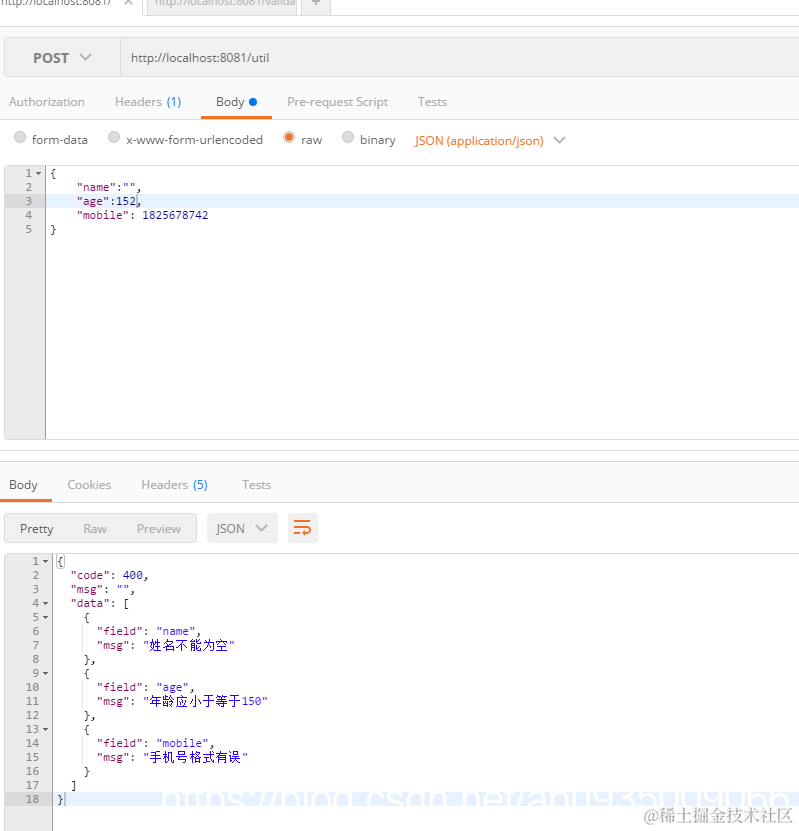Open the POST method dropdown
799x831 pixels.
pyautogui.click(x=62, y=58)
